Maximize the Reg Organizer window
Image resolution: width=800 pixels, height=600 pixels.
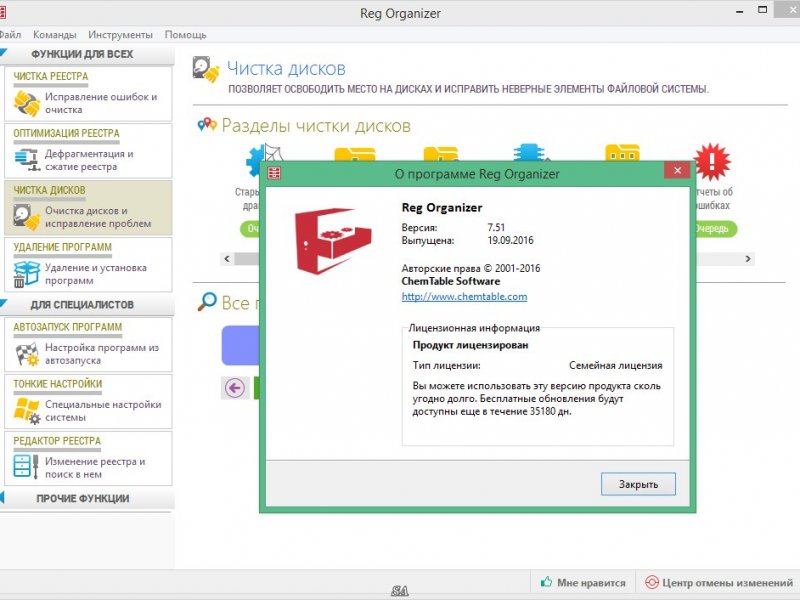click(x=763, y=10)
